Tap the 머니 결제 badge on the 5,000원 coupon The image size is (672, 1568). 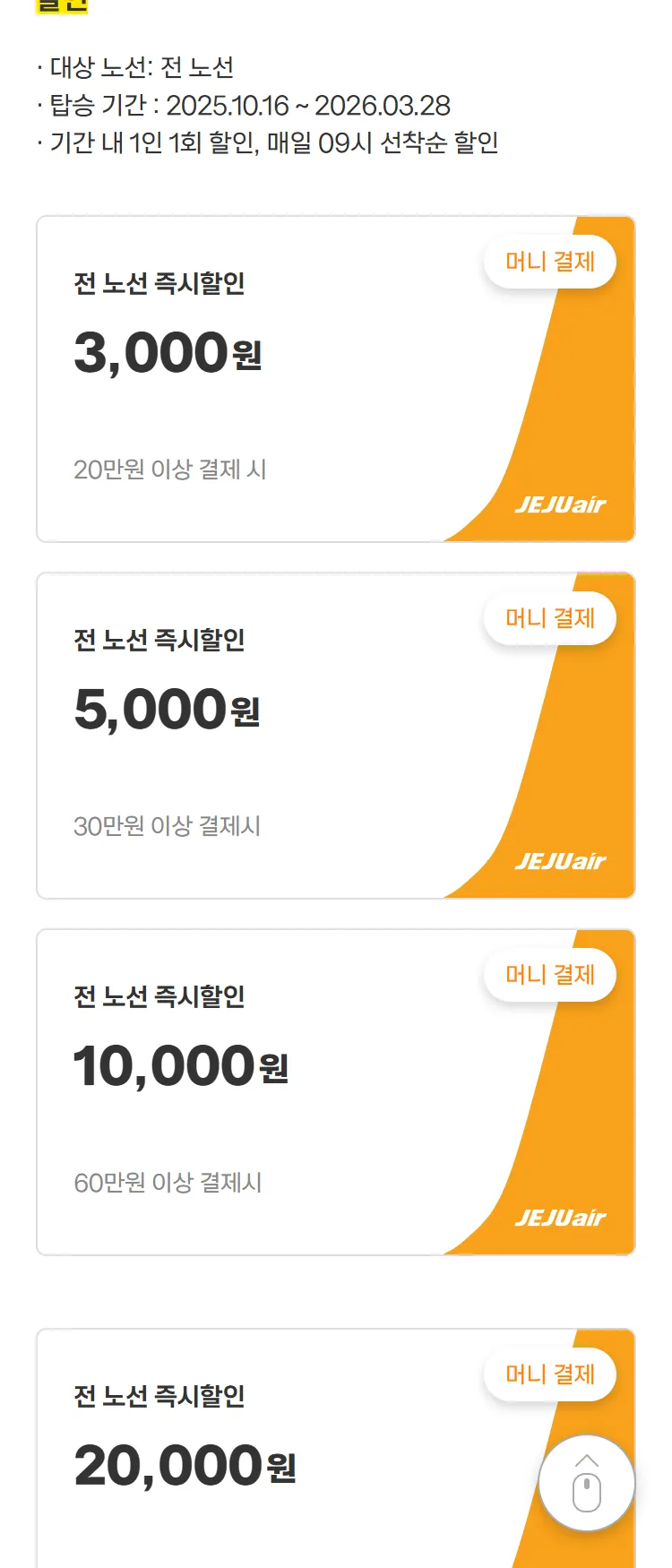(x=549, y=618)
